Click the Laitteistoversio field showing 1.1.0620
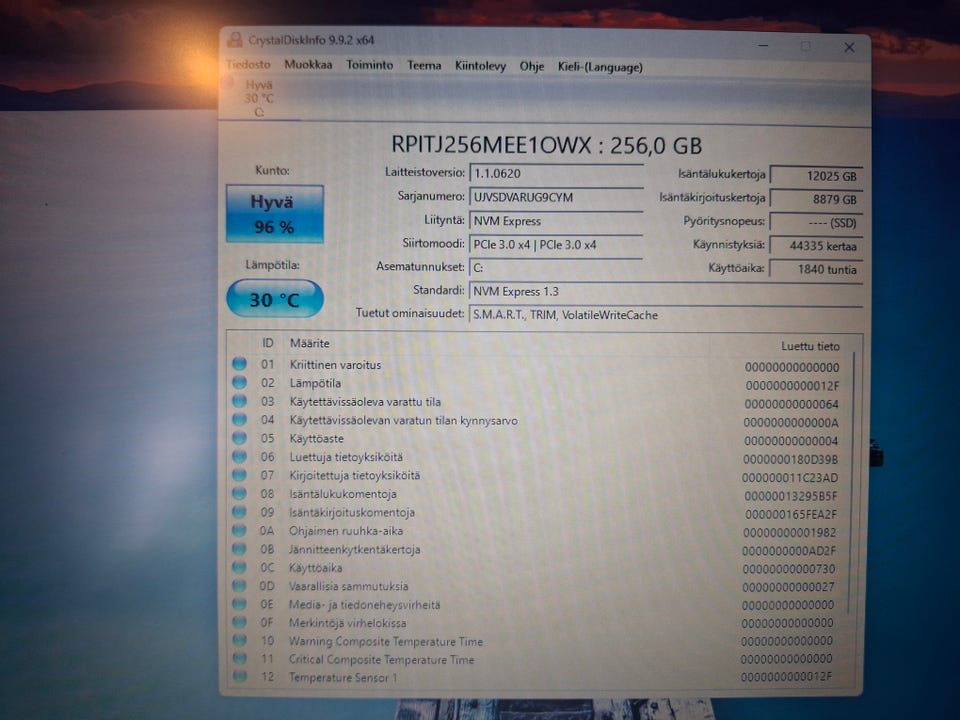 (x=556, y=173)
